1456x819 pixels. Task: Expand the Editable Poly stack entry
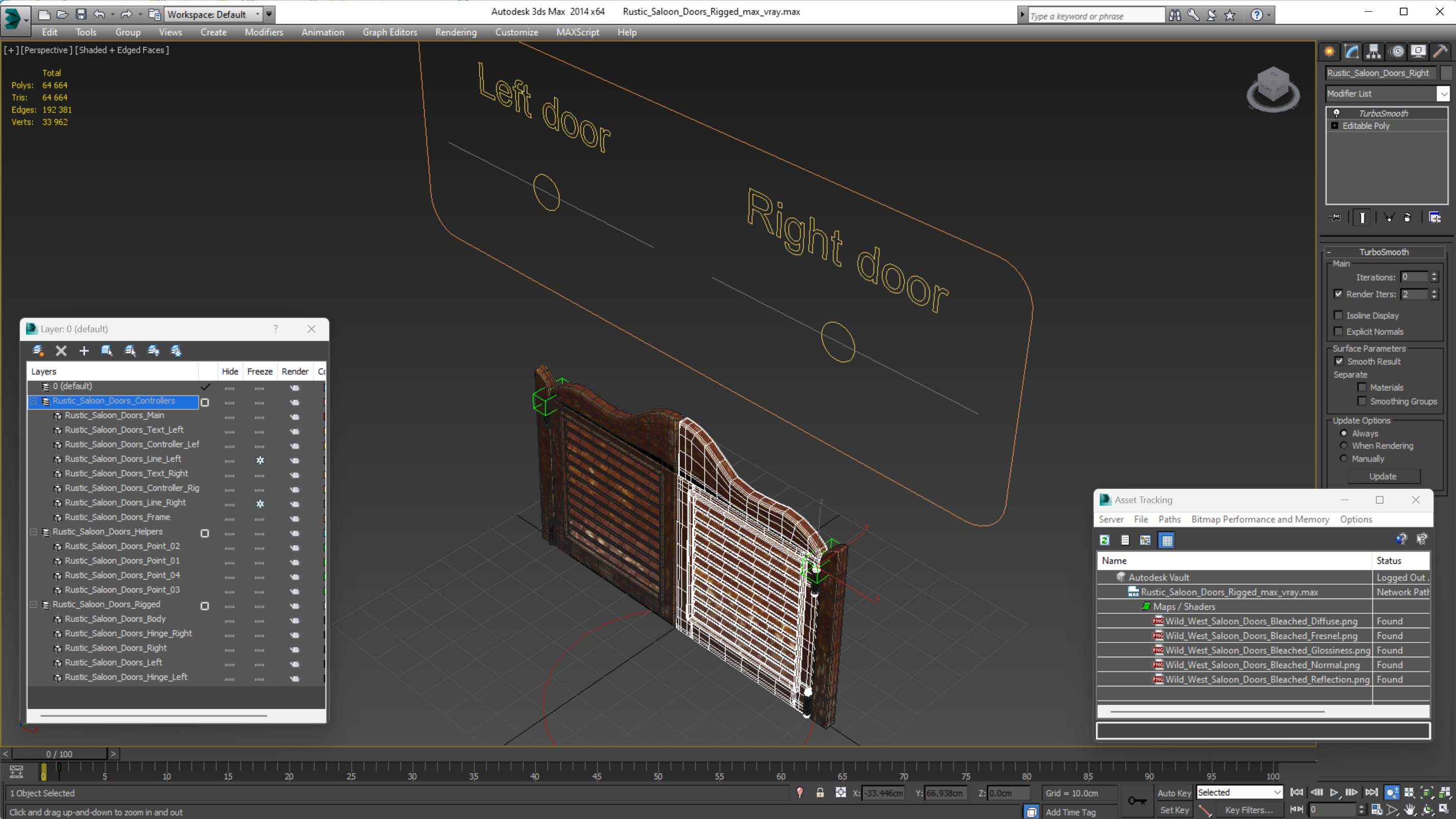point(1335,126)
